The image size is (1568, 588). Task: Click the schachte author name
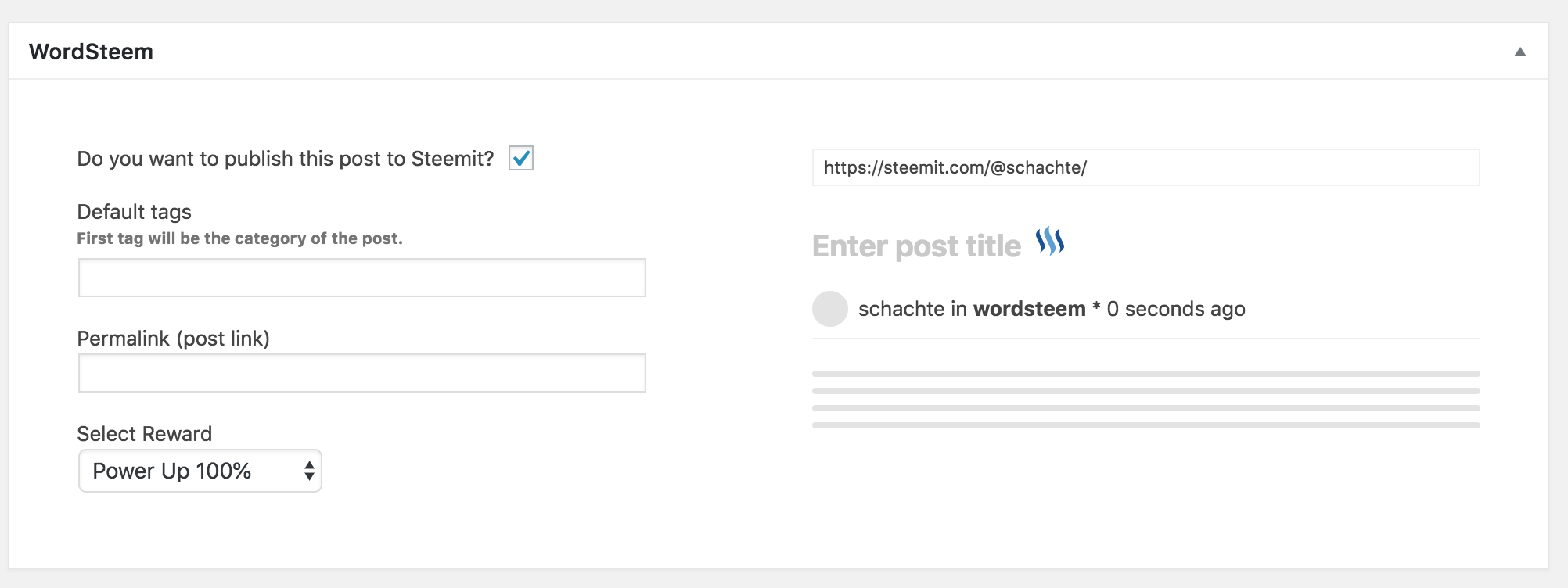[901, 309]
